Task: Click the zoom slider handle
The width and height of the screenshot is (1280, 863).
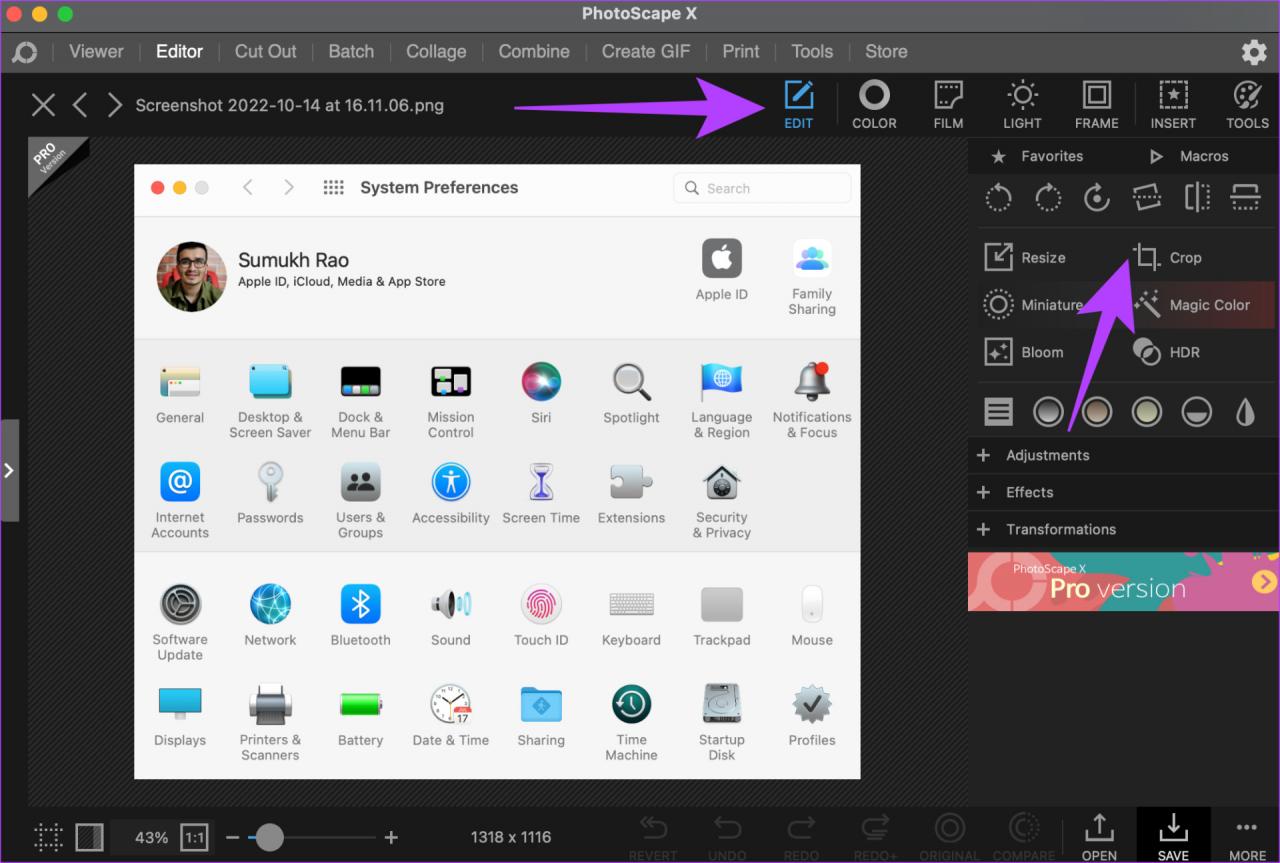Action: [269, 837]
